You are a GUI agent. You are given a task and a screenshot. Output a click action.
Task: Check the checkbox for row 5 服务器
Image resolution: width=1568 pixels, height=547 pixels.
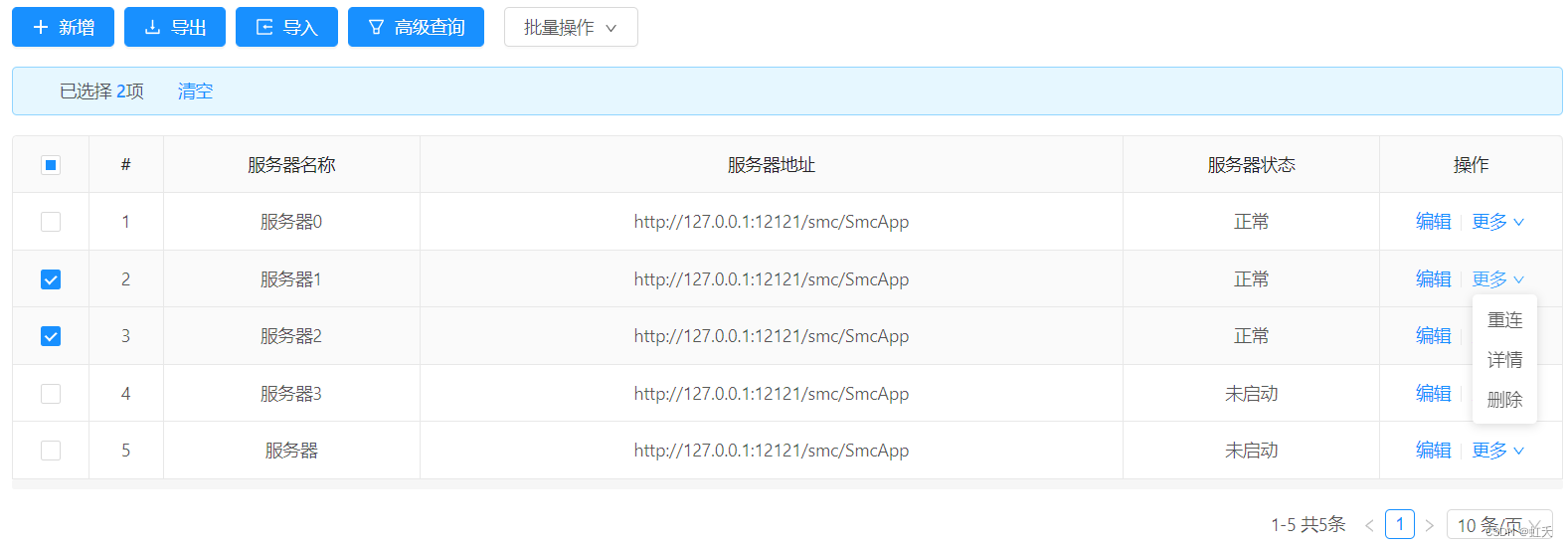(51, 451)
